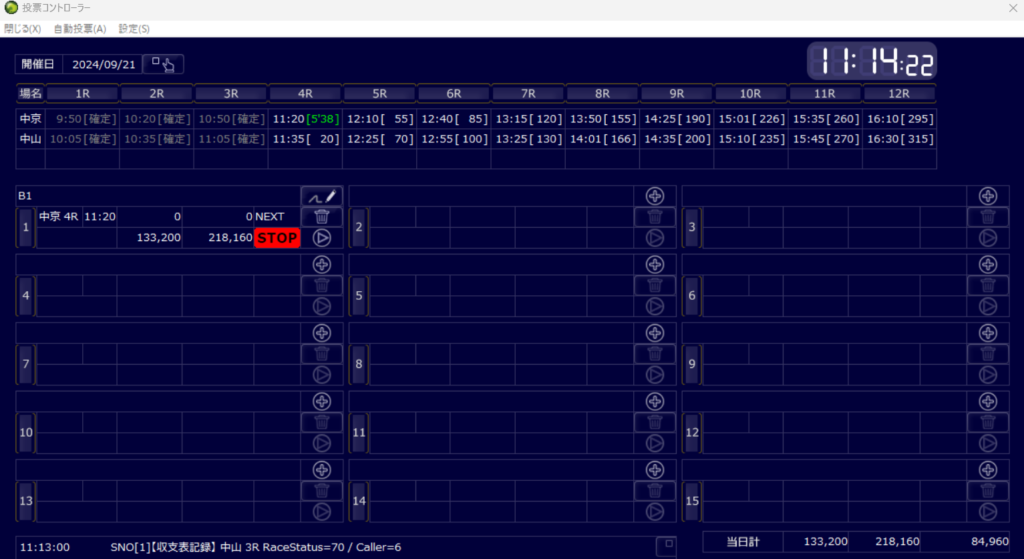
Task: Delete slot 1 with trash icon
Action: click(x=321, y=217)
